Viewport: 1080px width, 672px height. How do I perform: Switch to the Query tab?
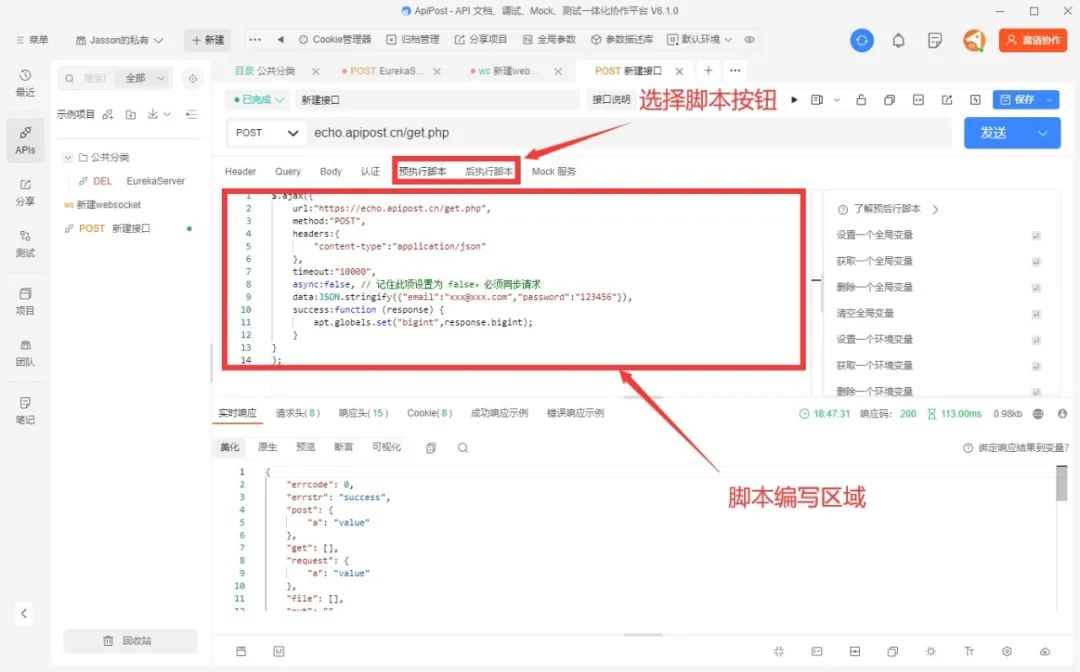click(288, 171)
